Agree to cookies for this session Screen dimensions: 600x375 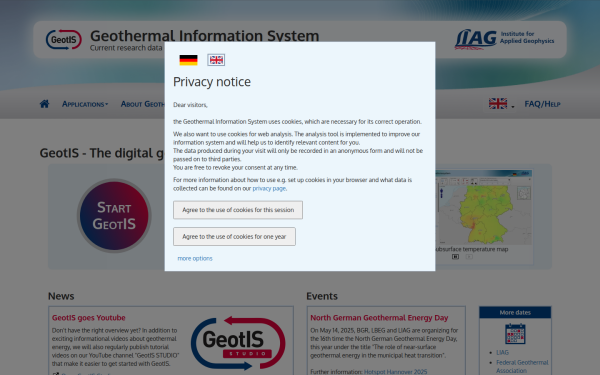tap(238, 210)
